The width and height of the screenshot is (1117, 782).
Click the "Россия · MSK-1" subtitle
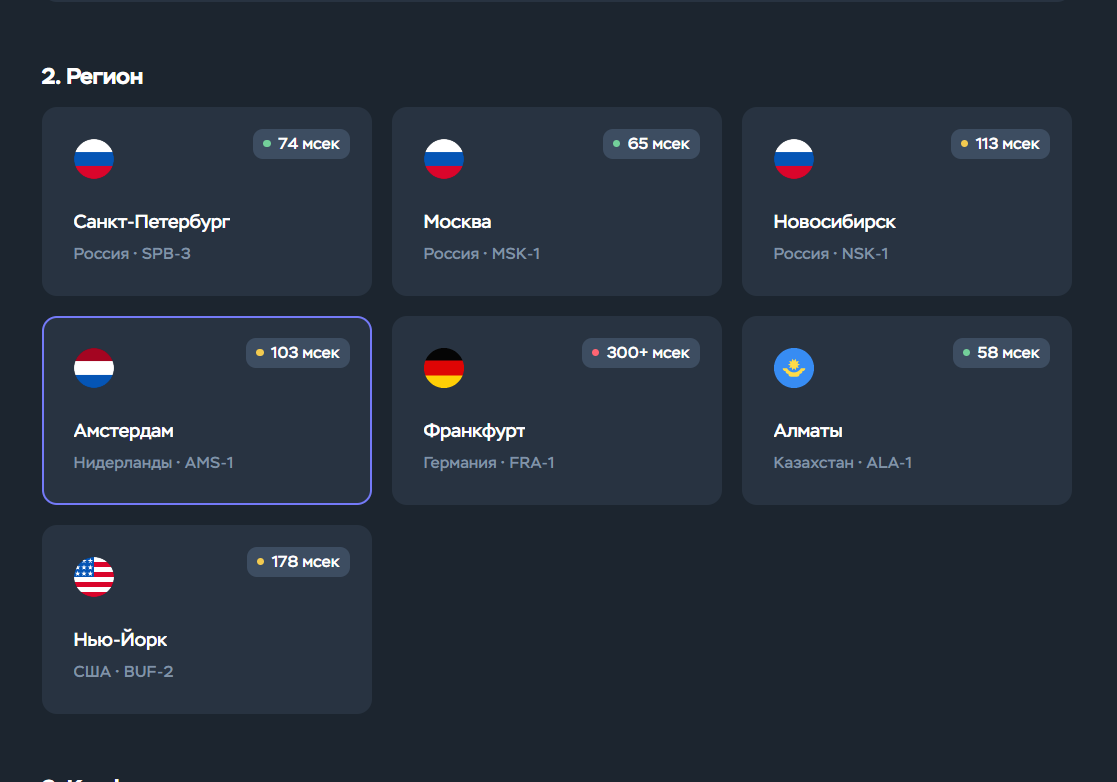tap(482, 254)
